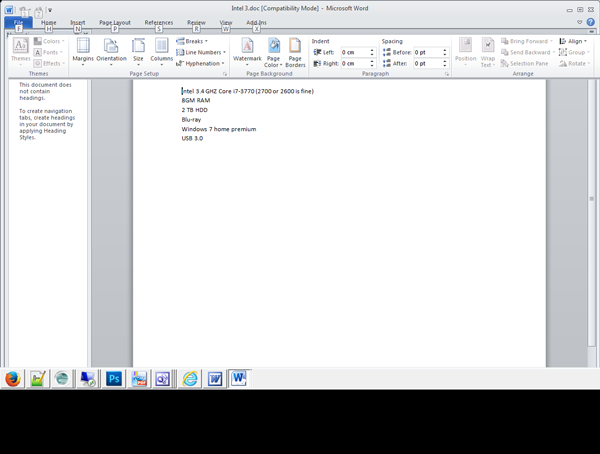600x454 pixels.
Task: Click the Margins icon
Action: tap(83, 51)
